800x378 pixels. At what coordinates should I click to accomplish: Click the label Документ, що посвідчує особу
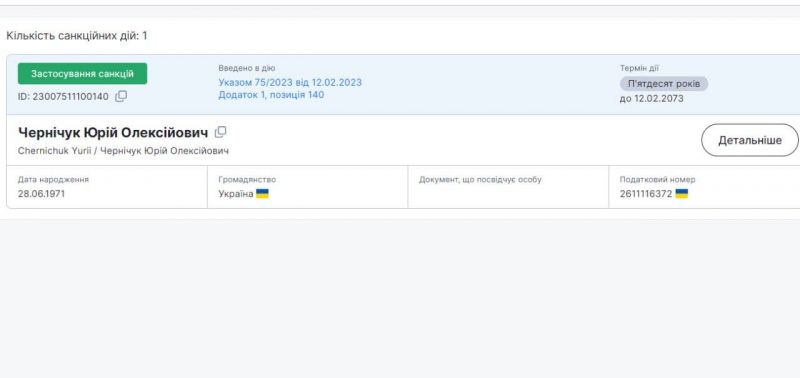pos(480,180)
